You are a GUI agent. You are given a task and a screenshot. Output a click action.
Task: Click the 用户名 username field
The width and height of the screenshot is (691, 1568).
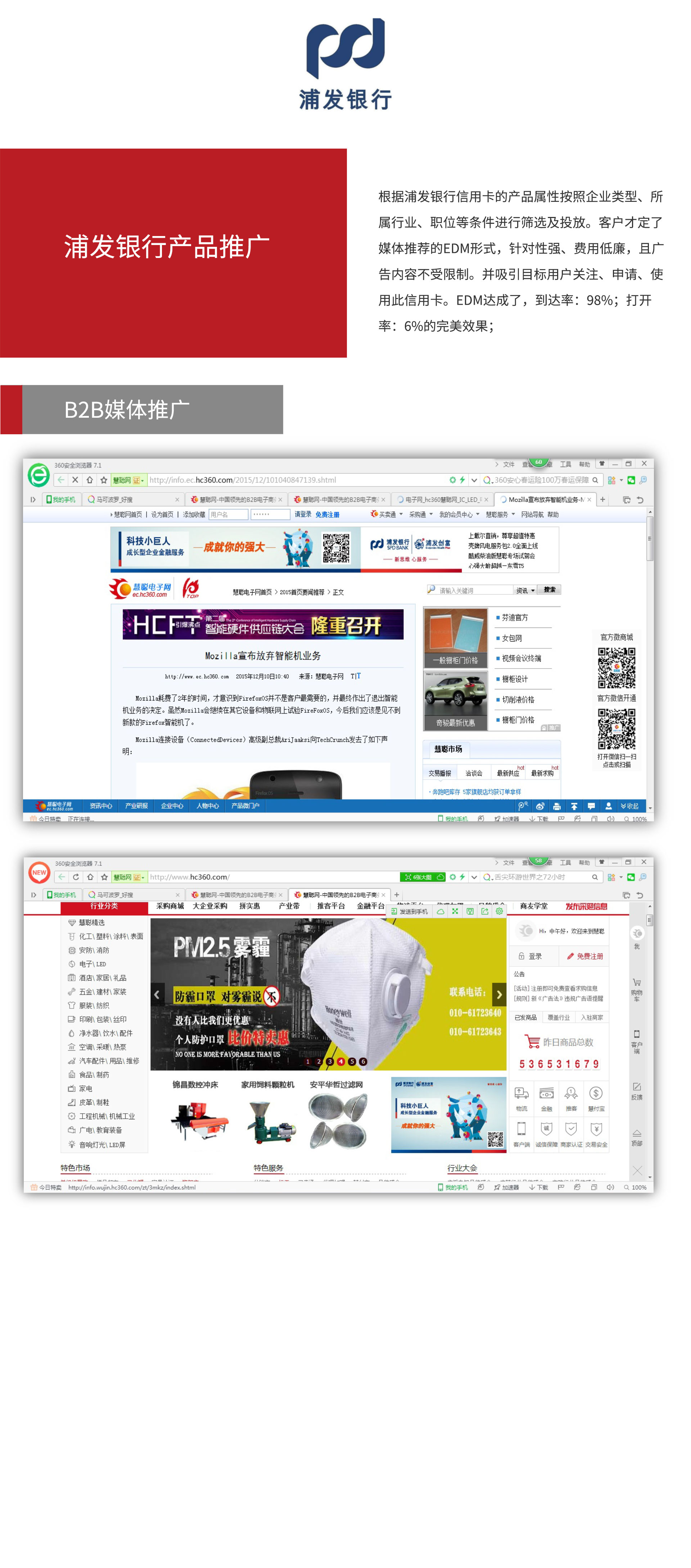(x=228, y=515)
